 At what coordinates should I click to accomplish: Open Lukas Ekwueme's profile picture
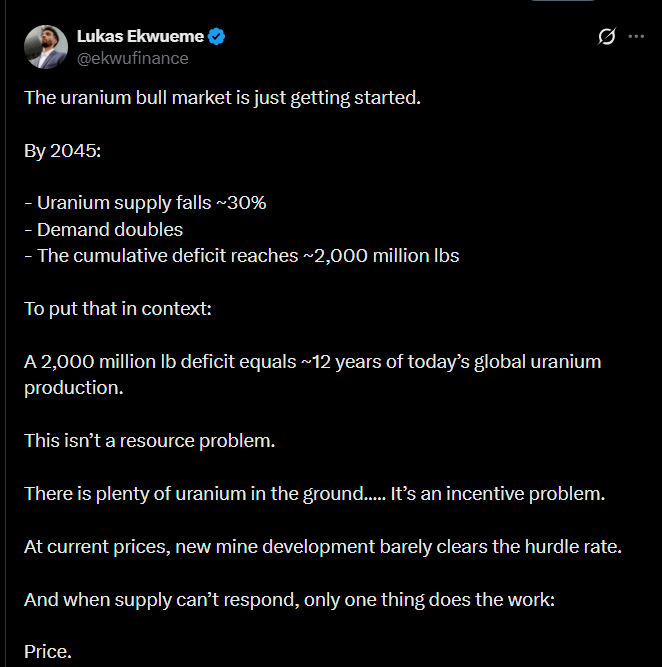click(46, 47)
